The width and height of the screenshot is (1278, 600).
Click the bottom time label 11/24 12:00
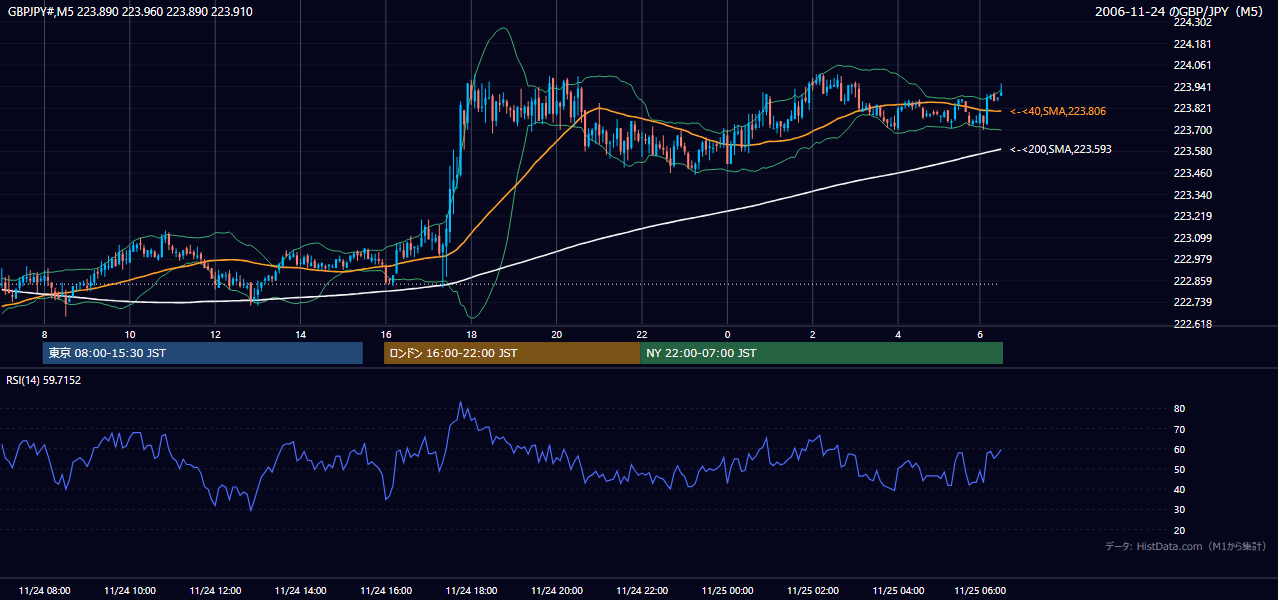[x=215, y=590]
